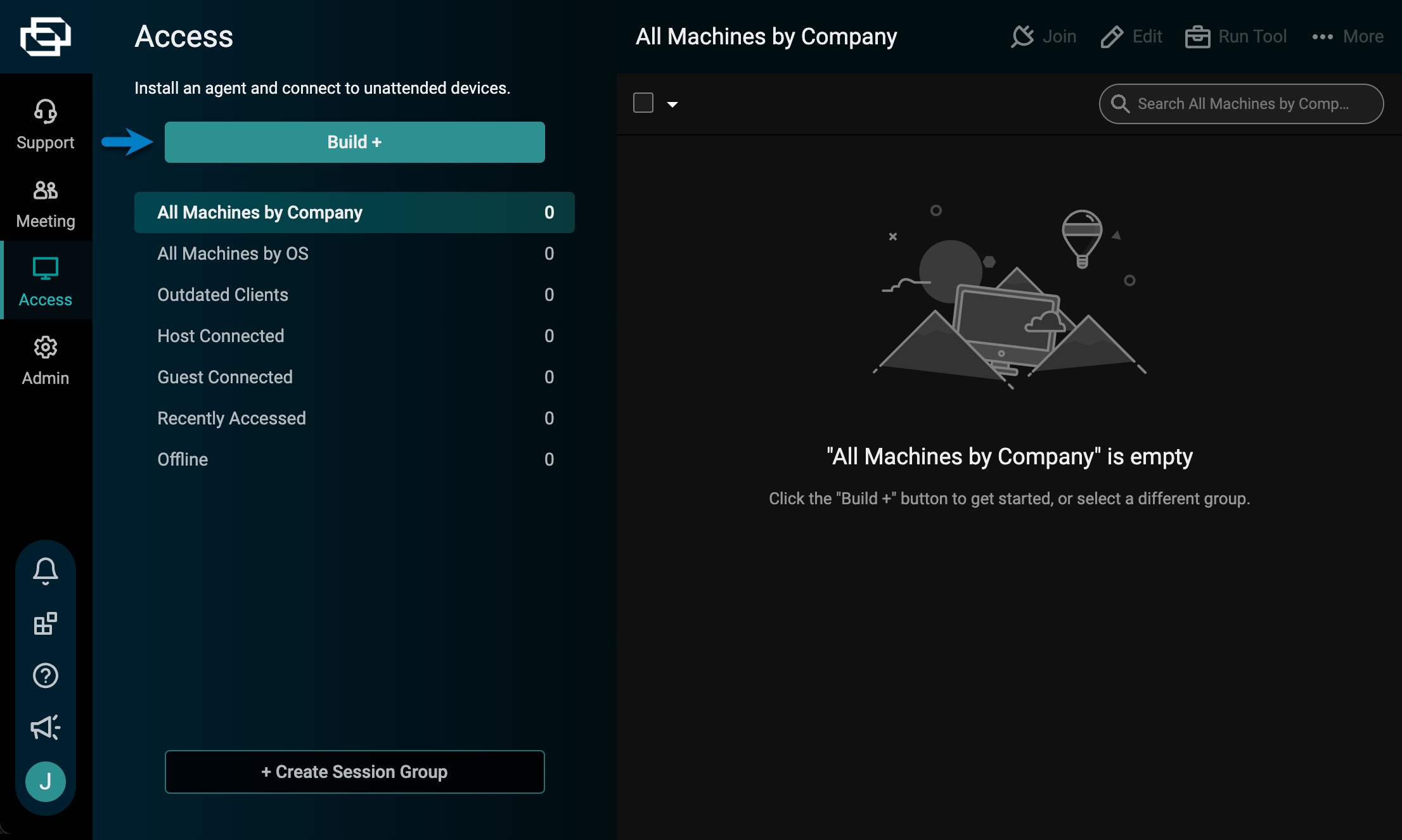Open the help question mark icon

[x=45, y=675]
